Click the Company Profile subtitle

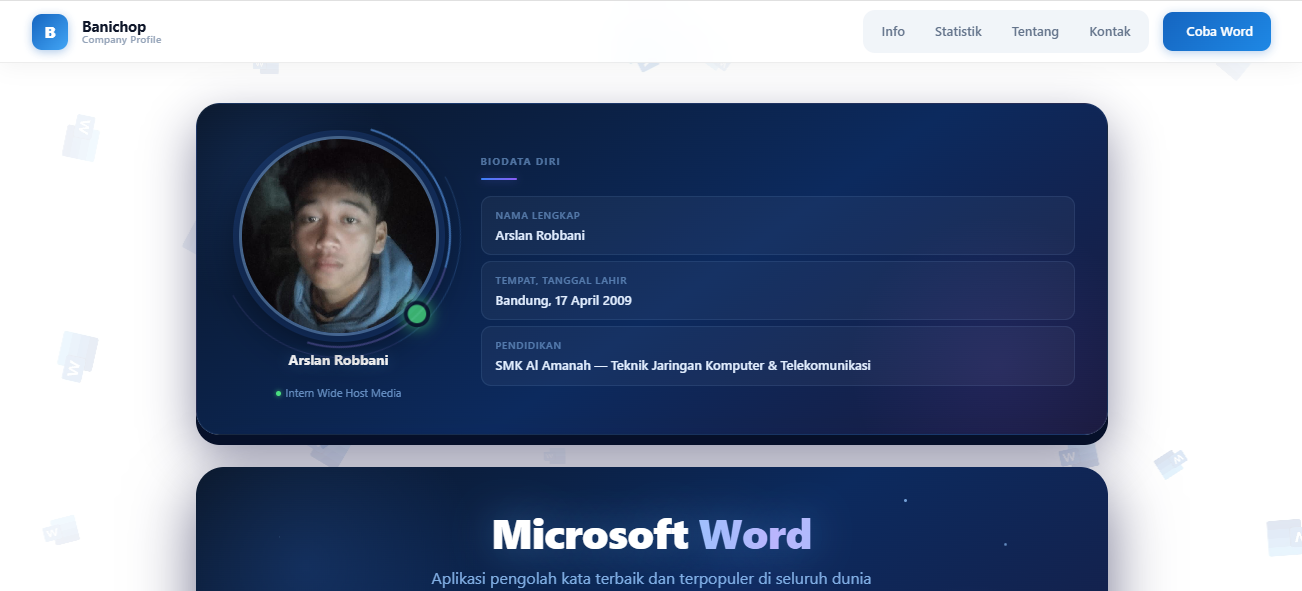pos(121,40)
